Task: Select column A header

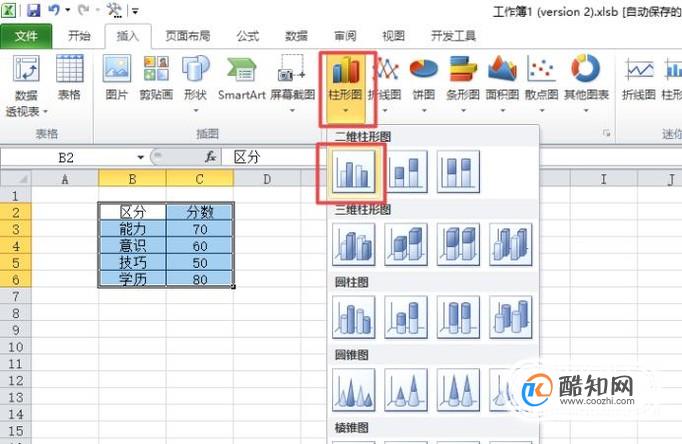Action: (x=65, y=179)
